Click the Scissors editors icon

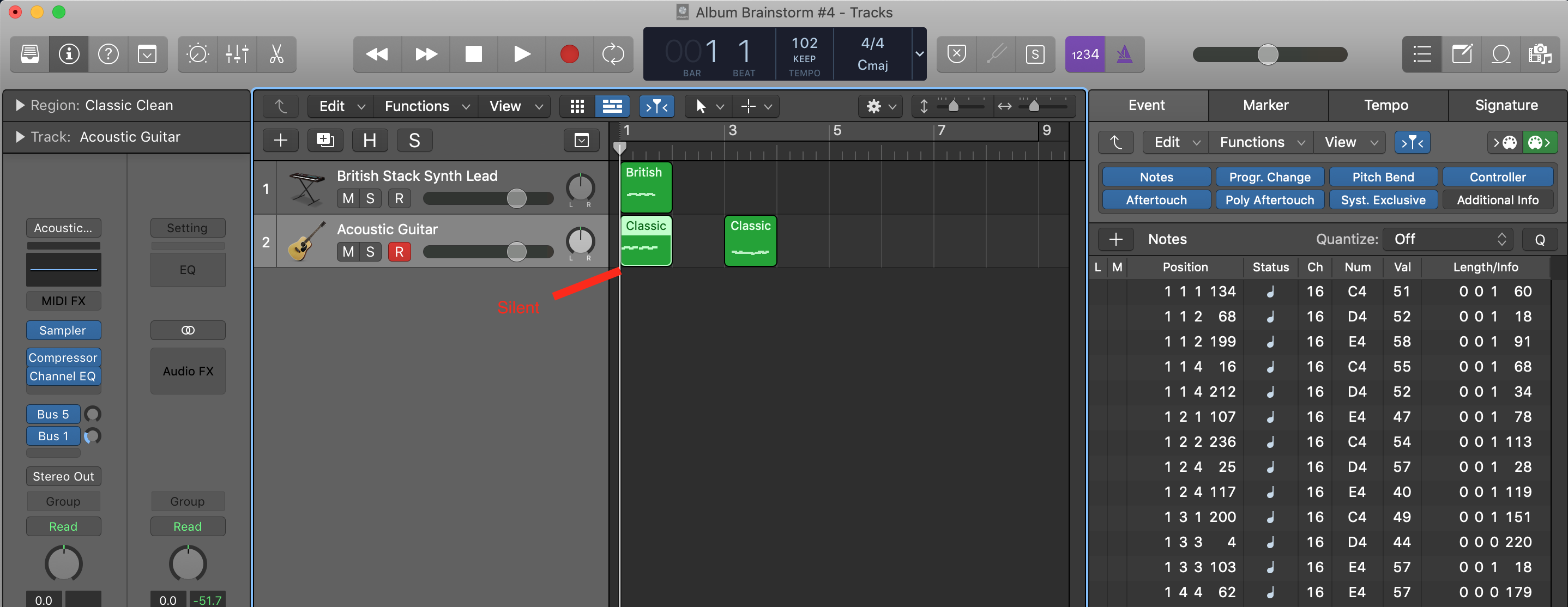pyautogui.click(x=276, y=54)
